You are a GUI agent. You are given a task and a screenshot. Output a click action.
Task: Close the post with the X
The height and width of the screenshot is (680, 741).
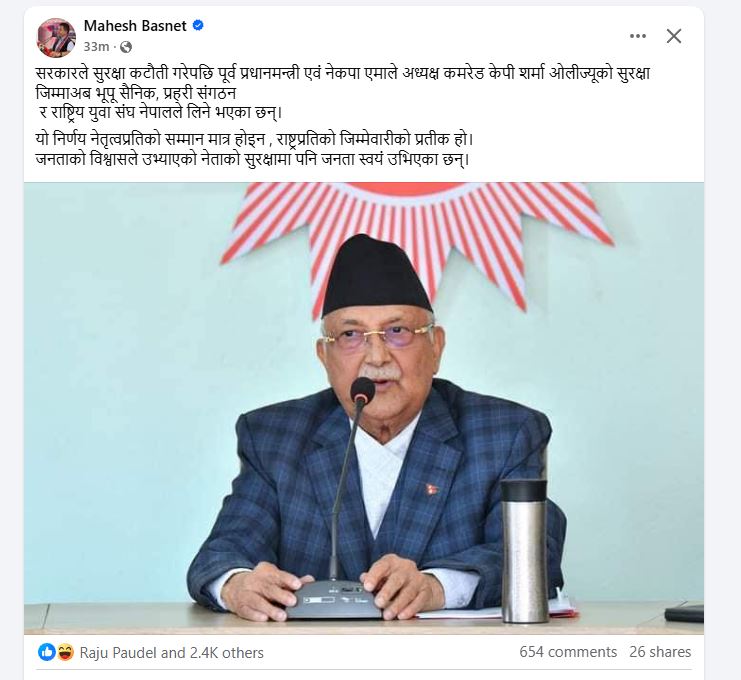pyautogui.click(x=674, y=36)
